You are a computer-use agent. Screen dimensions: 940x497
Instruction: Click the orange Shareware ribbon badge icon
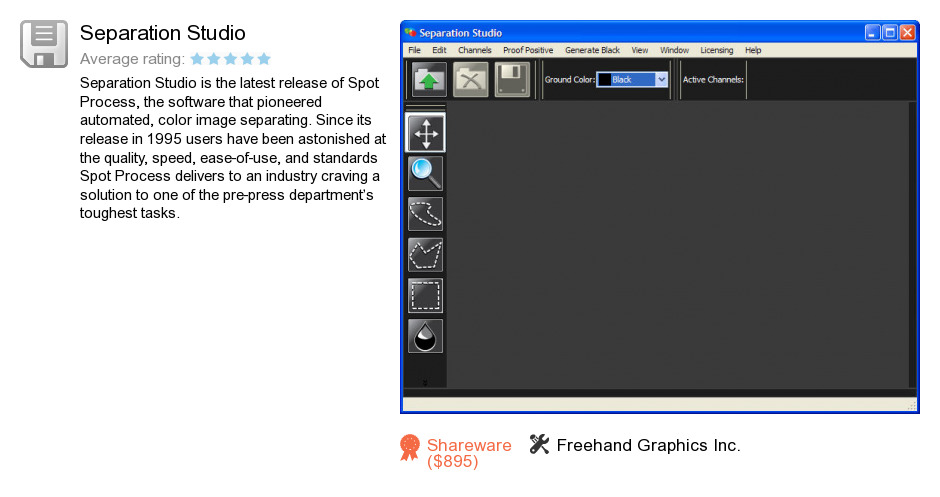(410, 447)
